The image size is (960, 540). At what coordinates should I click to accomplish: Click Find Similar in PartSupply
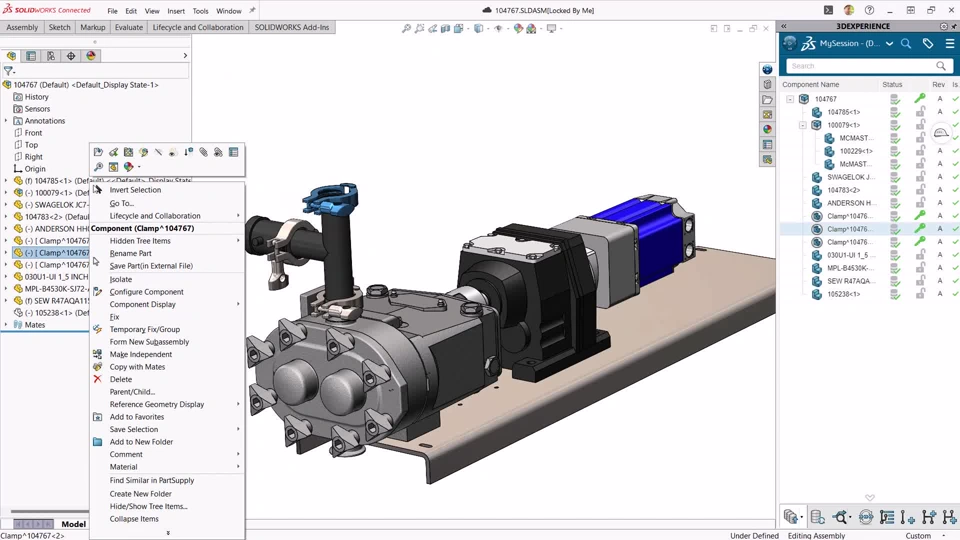152,481
